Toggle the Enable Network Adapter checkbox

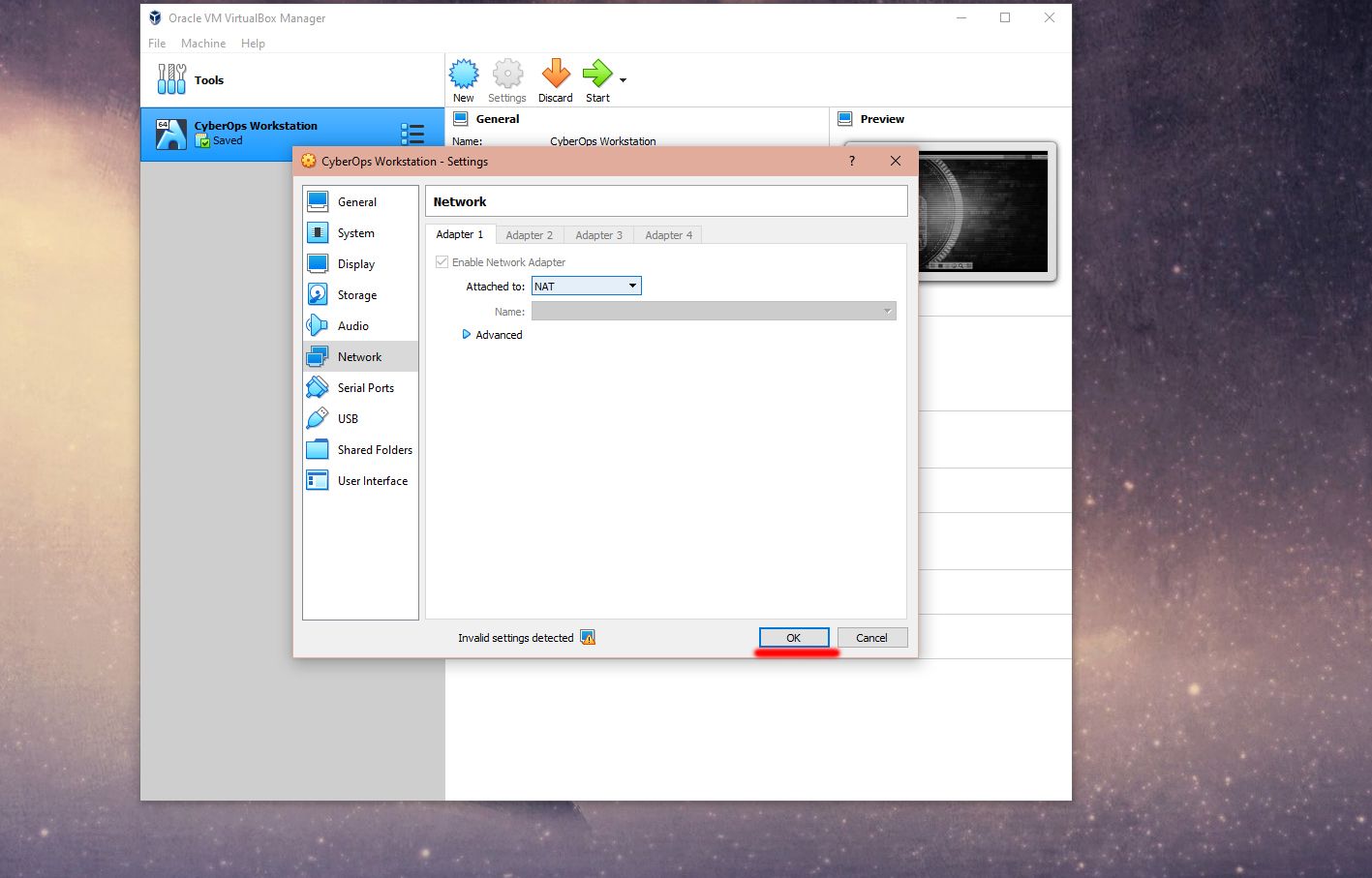point(442,262)
